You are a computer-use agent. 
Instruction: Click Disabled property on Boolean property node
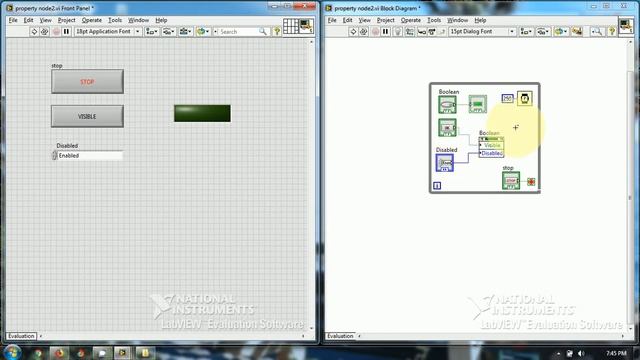(x=491, y=153)
